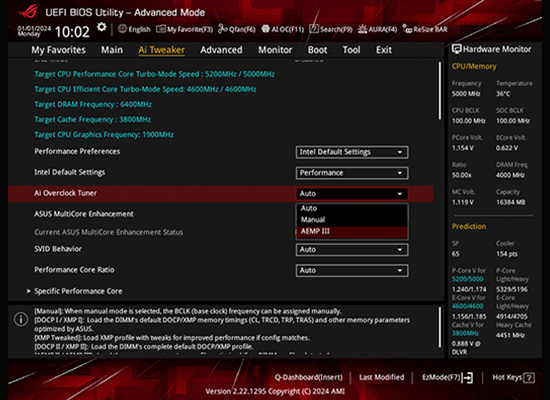Click the CPU/Memory heading

coord(474,66)
